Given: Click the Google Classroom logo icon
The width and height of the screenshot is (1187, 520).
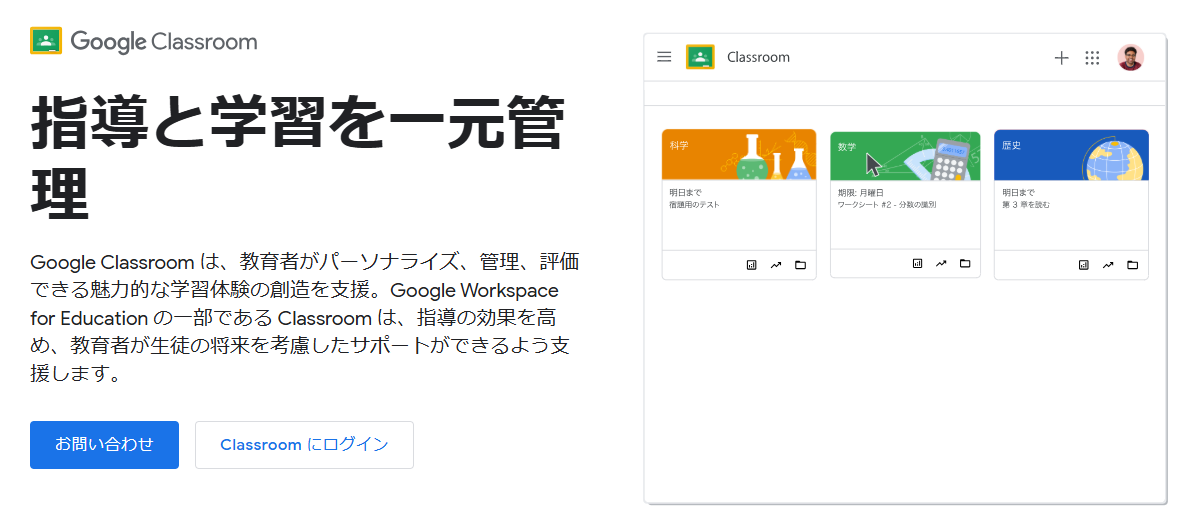Looking at the screenshot, I should 46,41.
